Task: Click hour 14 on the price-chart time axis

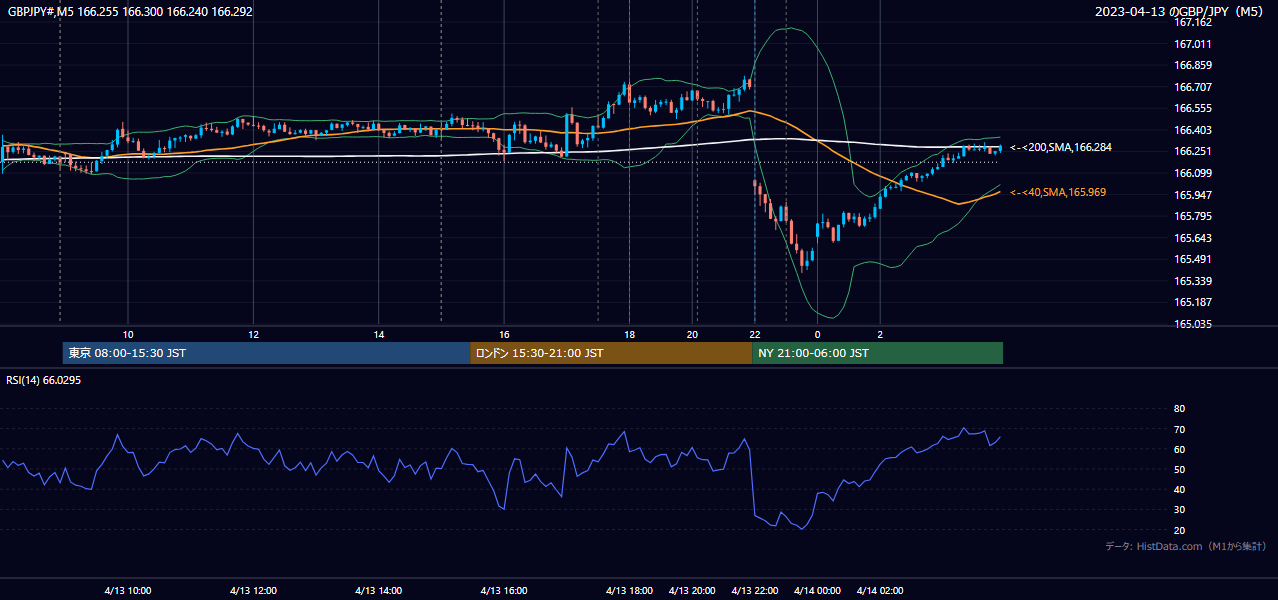Action: pos(379,334)
